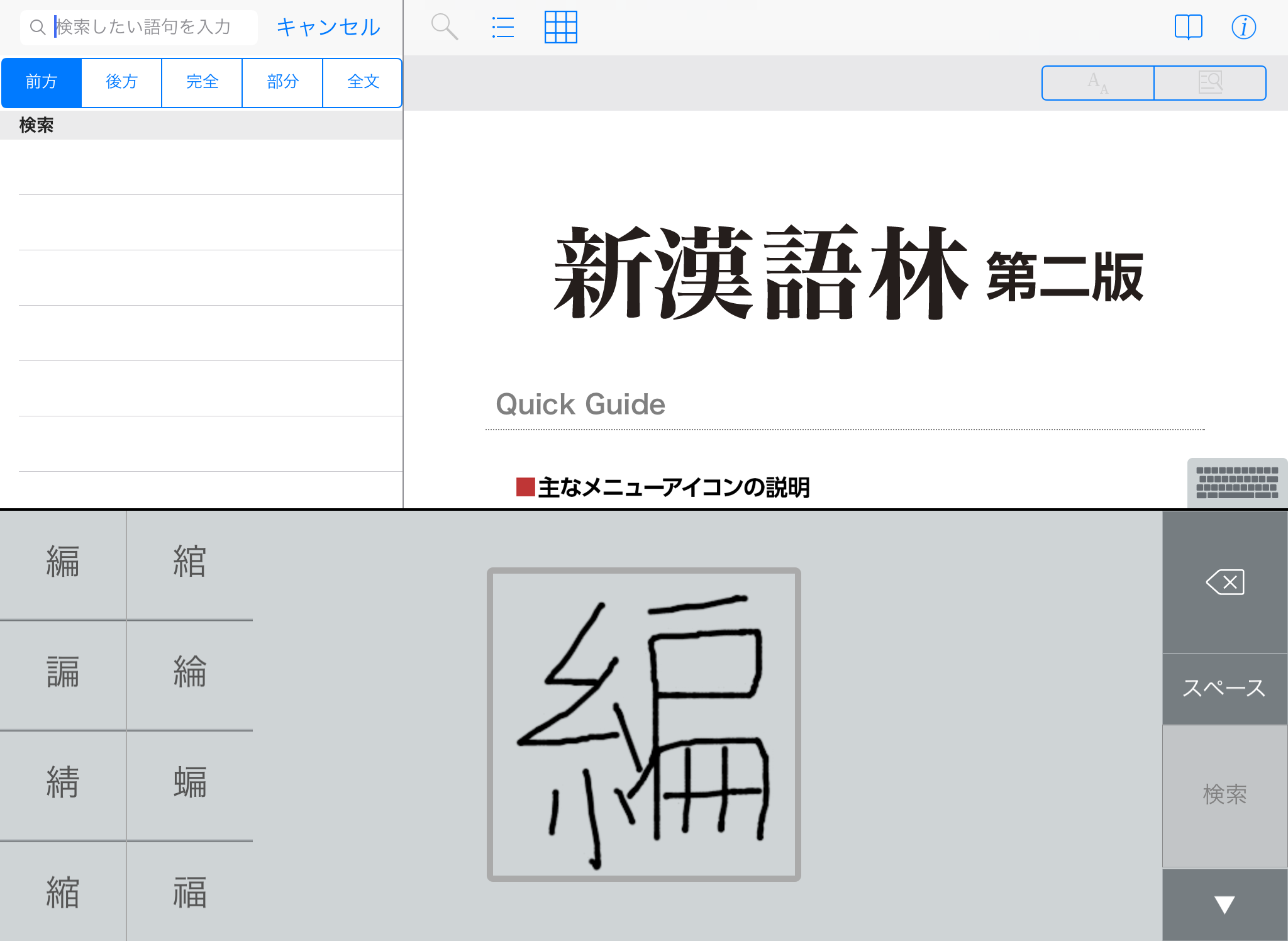Switch to 部分 partial match

[x=282, y=82]
